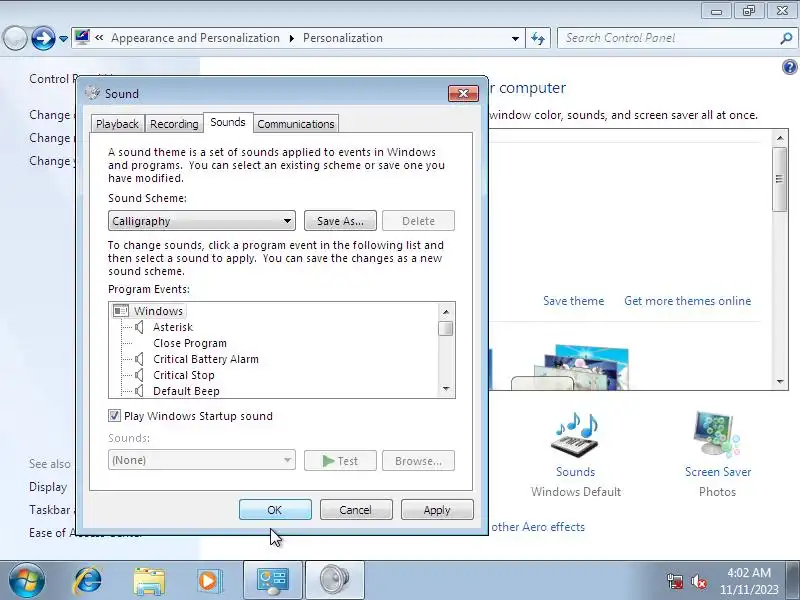Click Program Events scrollbar down arrow
Viewport: 800px width, 600px height.
[446, 389]
